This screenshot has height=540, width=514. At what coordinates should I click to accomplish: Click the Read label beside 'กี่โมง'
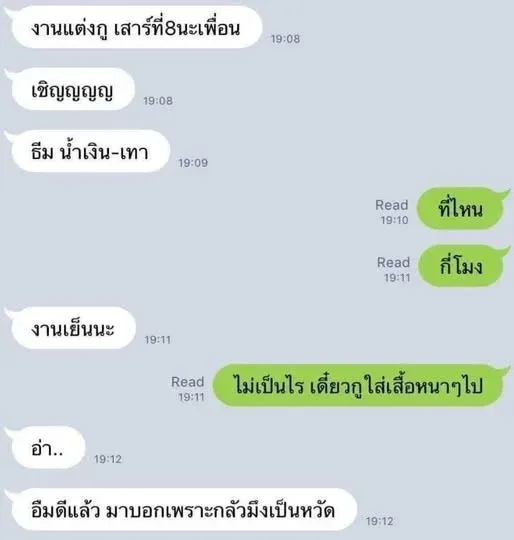[394, 262]
